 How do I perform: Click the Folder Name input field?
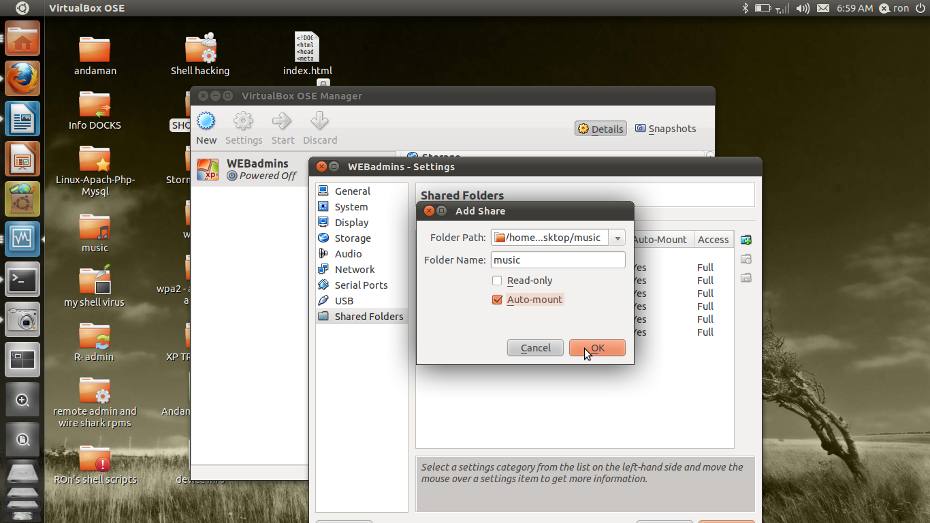pos(558,260)
